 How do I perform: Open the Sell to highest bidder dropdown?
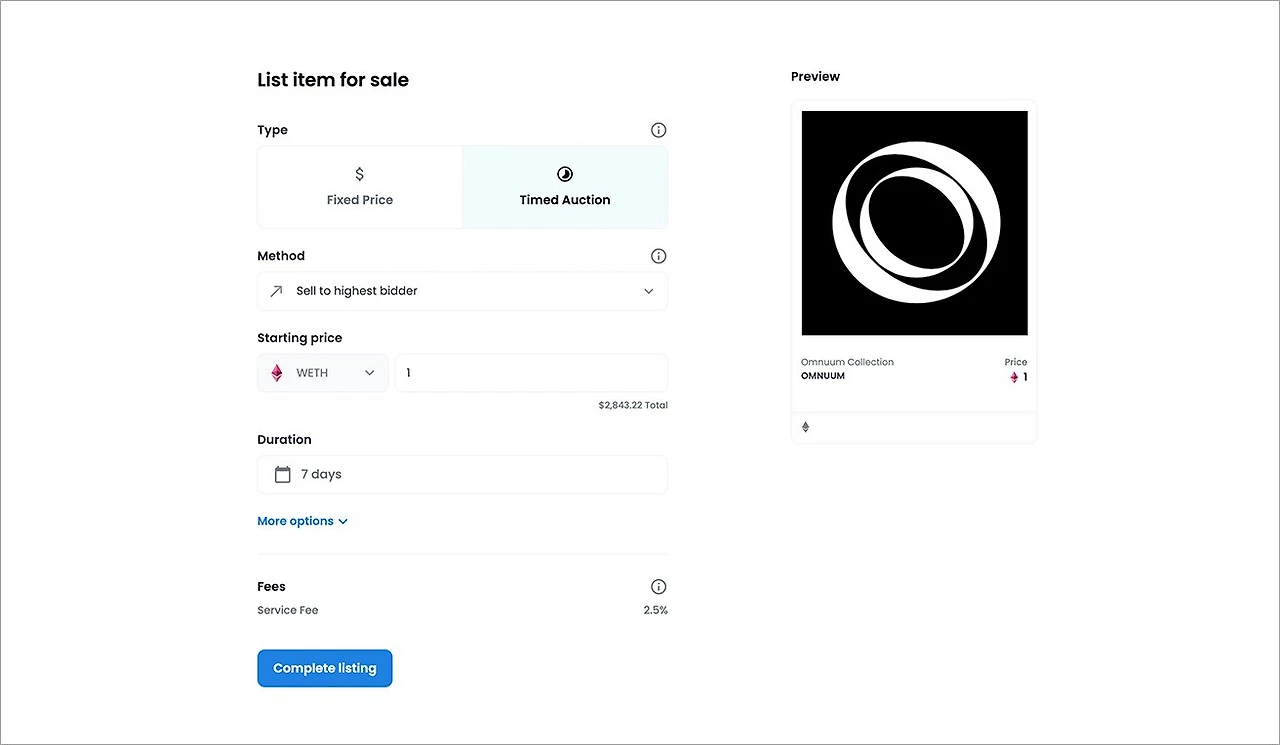462,291
